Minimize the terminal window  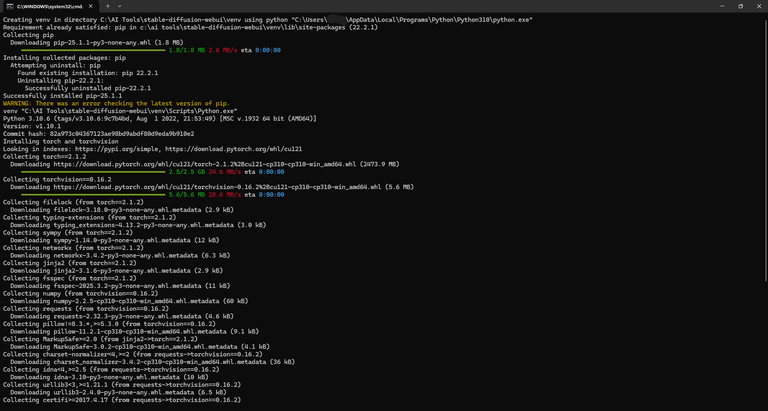click(722, 6)
